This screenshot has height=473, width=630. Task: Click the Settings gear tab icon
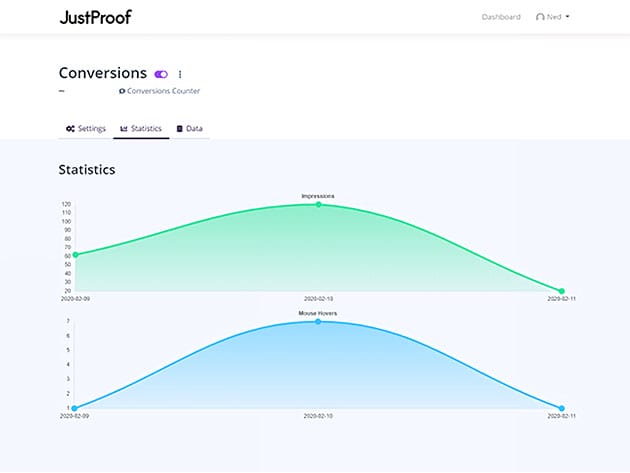(70, 129)
